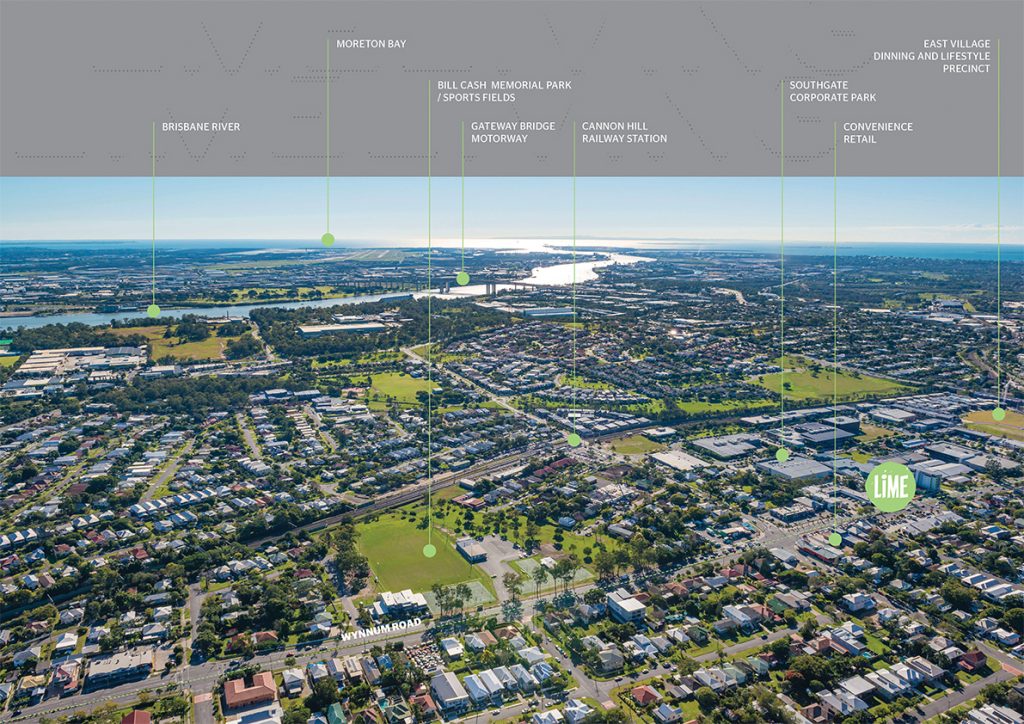This screenshot has height=724, width=1024.
Task: Select the East Village precinct marker dot
Action: 998,414
